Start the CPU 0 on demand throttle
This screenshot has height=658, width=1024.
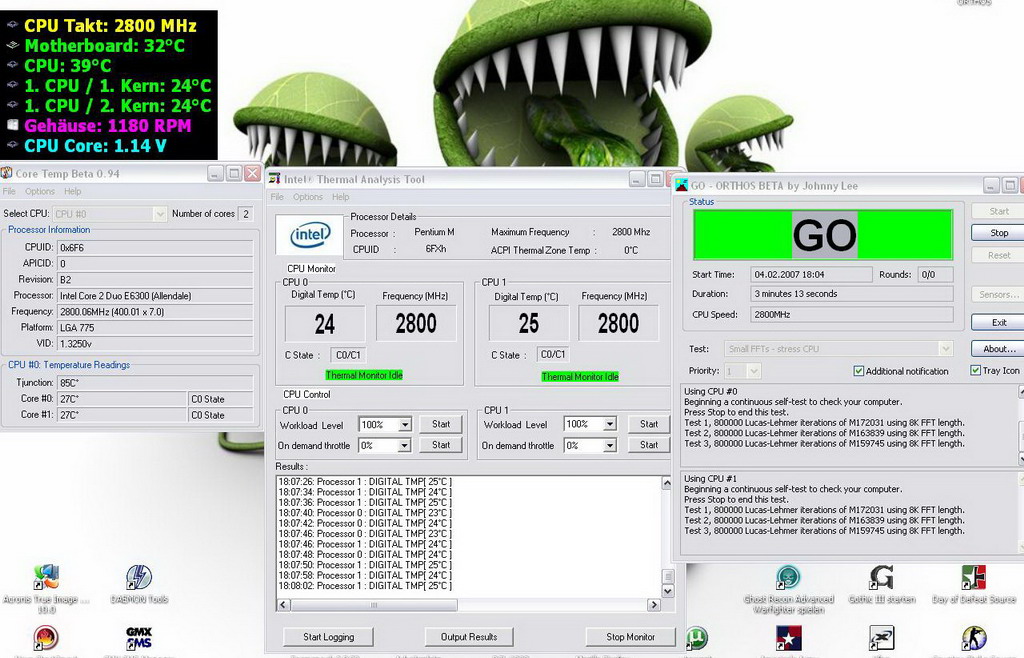pyautogui.click(x=441, y=445)
